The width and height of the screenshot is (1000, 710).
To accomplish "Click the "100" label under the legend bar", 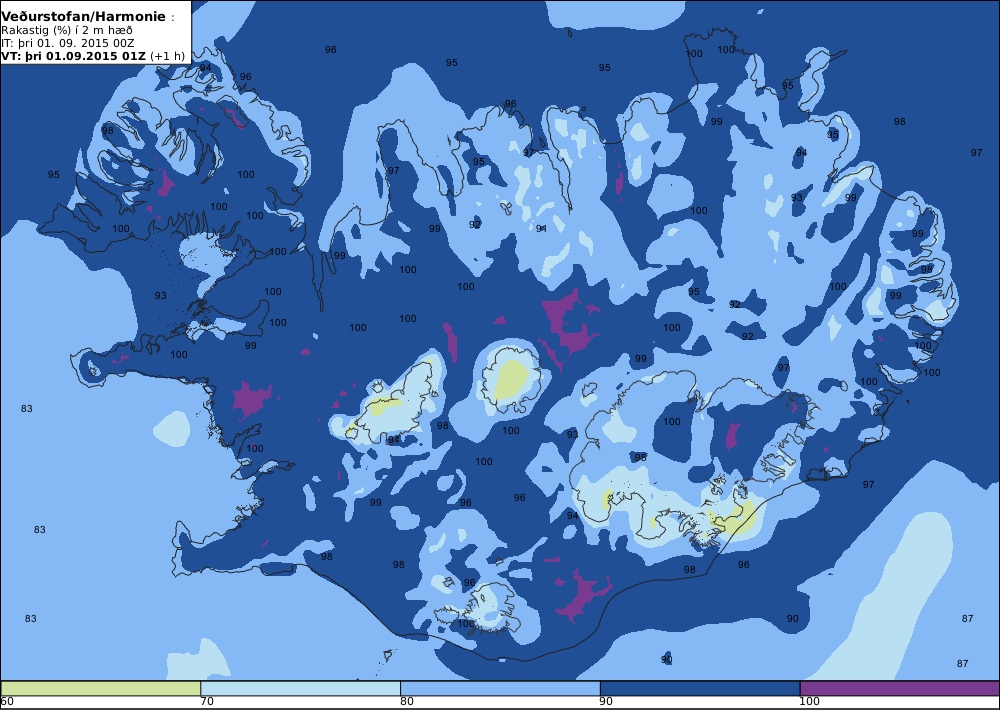I will 809,702.
